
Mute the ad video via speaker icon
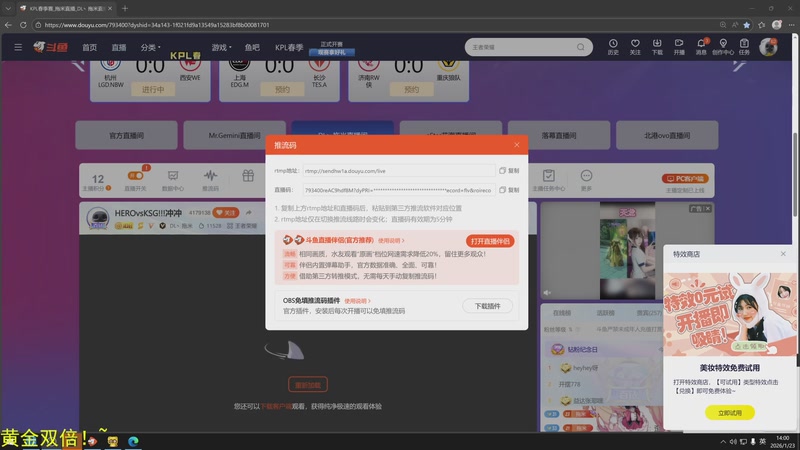547,293
